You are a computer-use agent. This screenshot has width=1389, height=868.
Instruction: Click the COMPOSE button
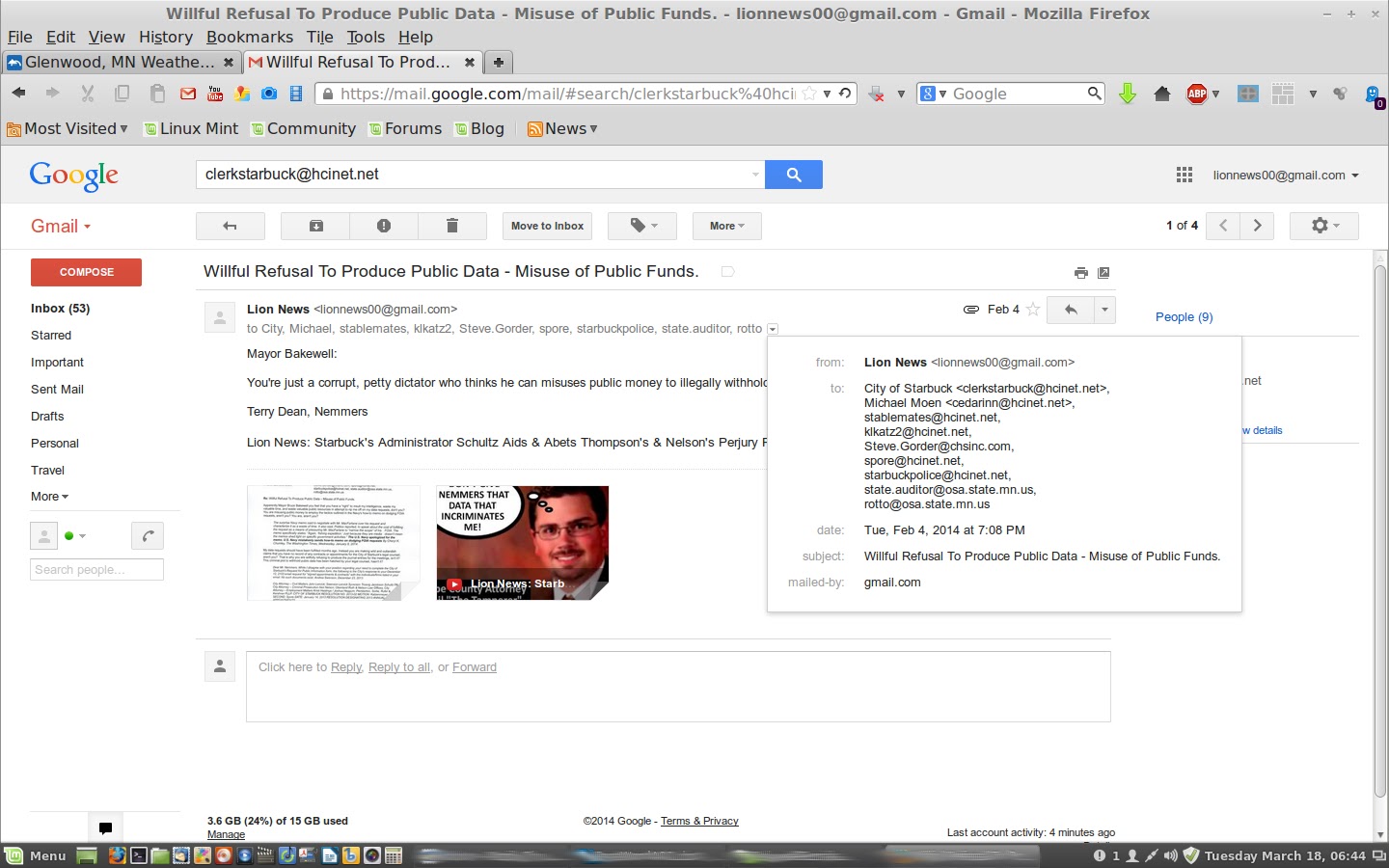coord(86,272)
